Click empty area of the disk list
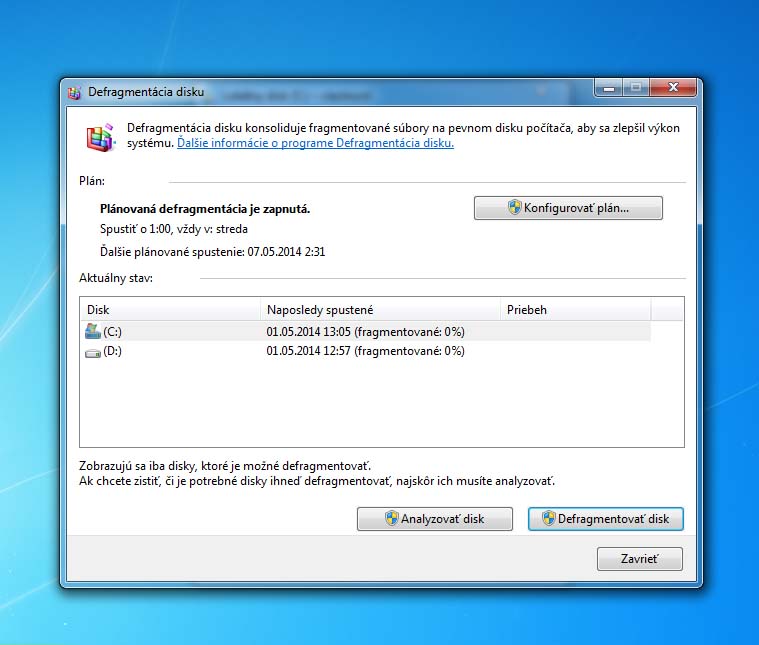Viewport: 759px width, 645px height. (381, 404)
